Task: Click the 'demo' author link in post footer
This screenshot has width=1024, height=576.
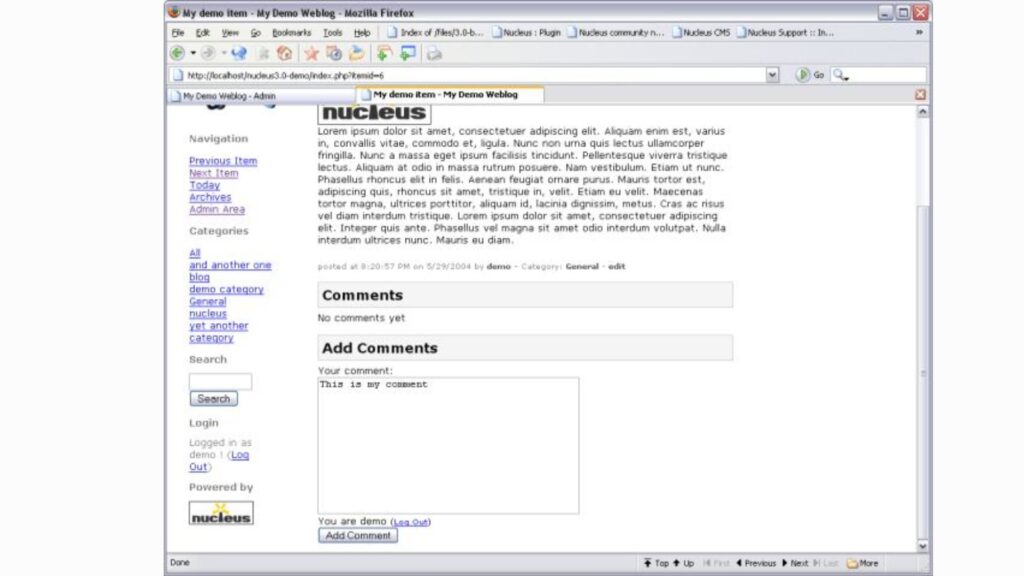Action: 498,266
